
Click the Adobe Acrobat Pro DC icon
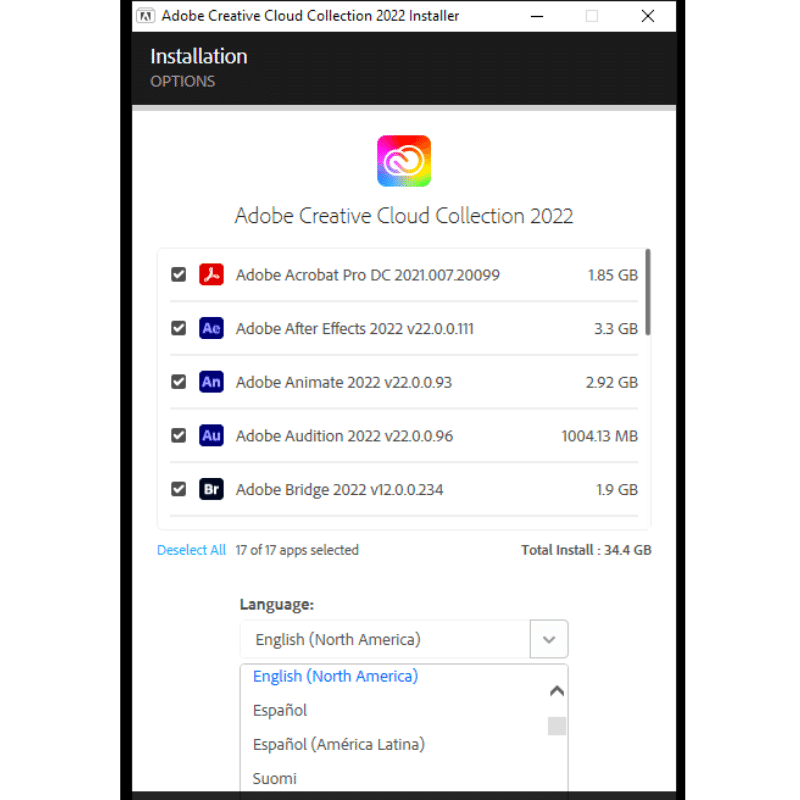tap(211, 274)
